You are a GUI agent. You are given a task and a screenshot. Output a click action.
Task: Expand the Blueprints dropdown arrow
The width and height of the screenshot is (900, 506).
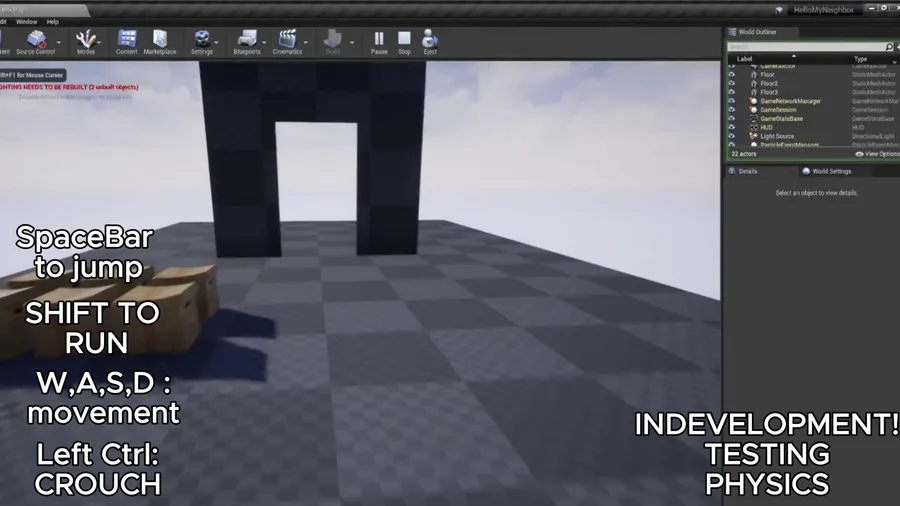(x=264, y=42)
